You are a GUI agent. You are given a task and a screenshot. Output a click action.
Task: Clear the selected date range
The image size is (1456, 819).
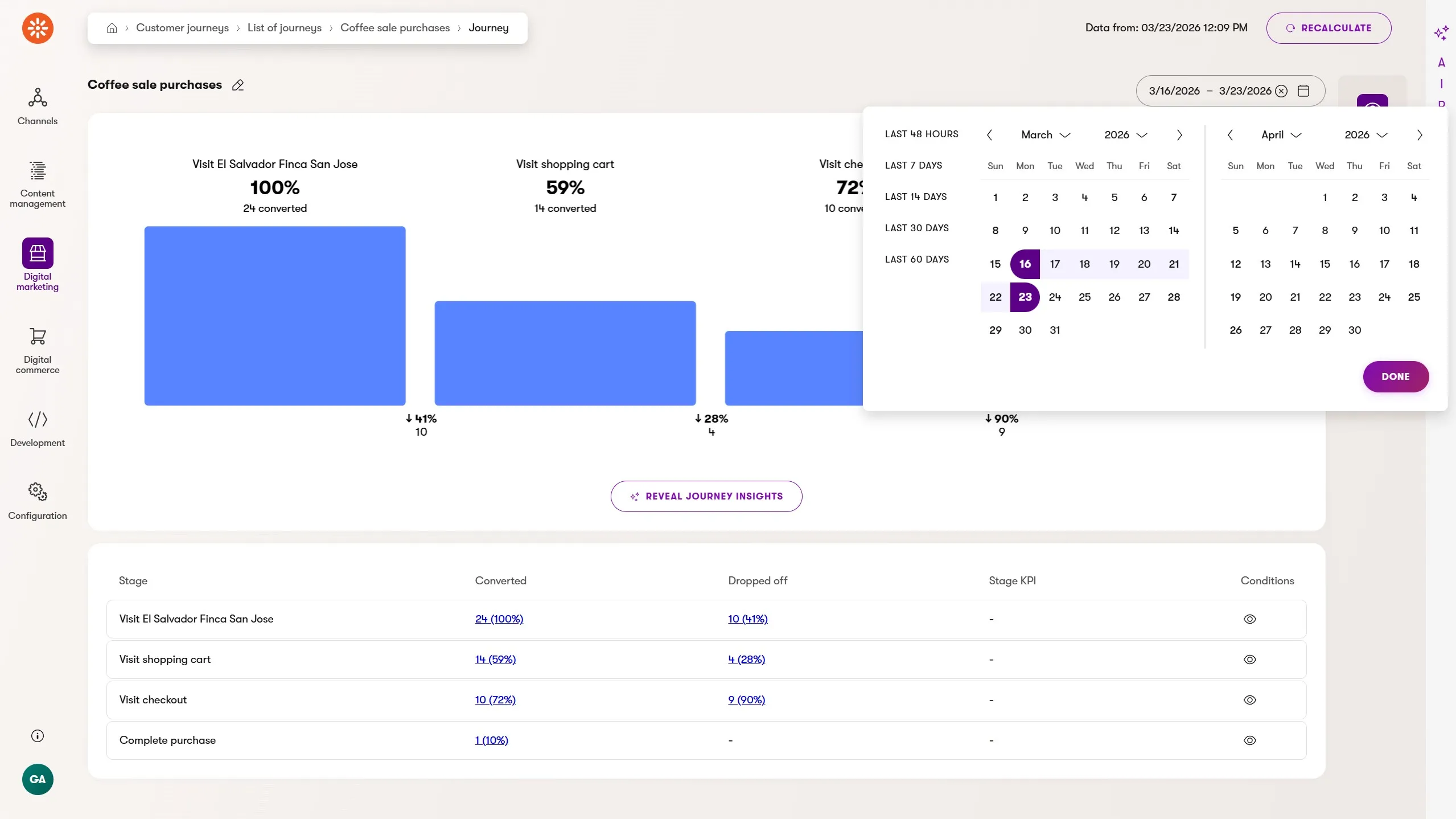1281,91
